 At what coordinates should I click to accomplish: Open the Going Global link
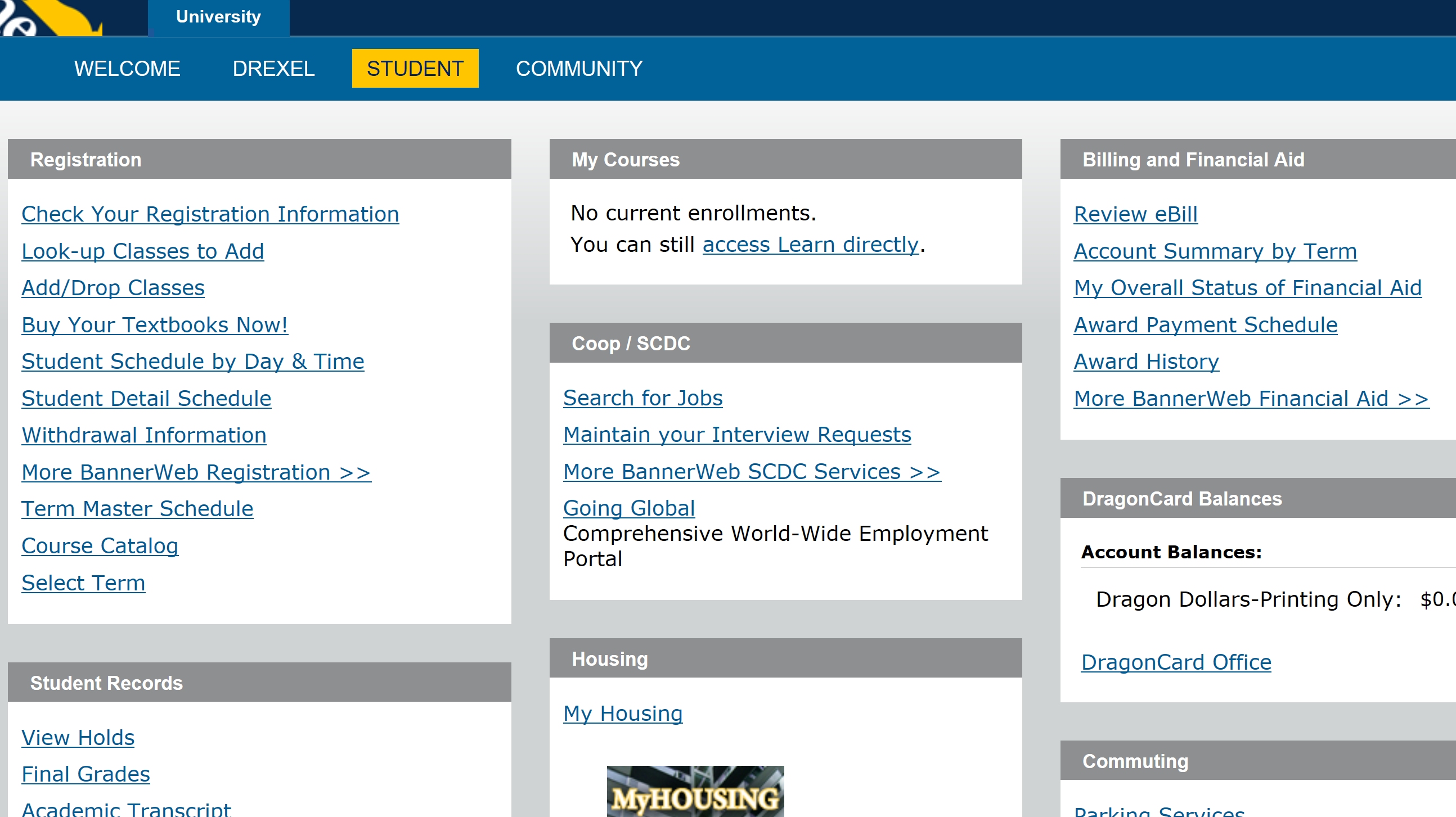[x=628, y=508]
